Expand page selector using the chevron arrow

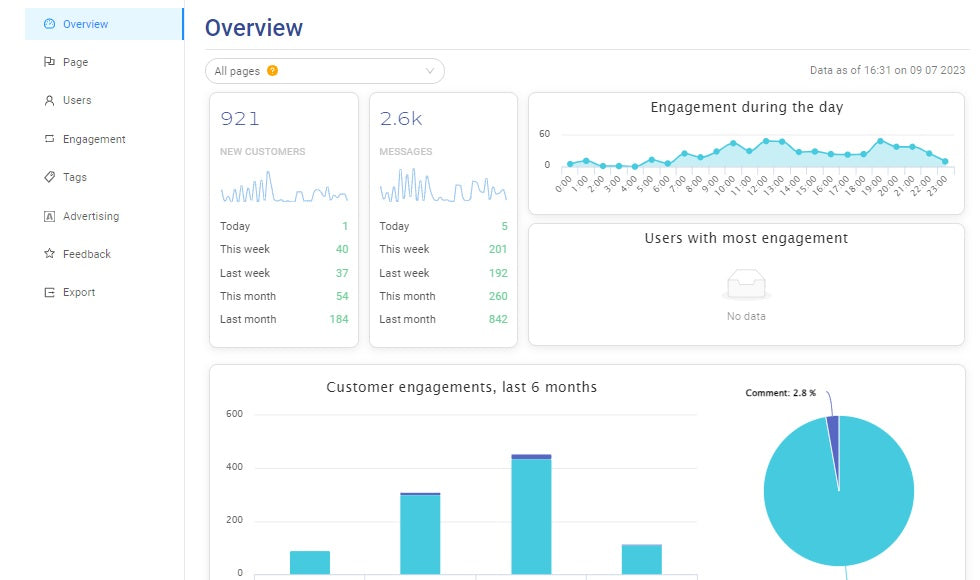pyautogui.click(x=430, y=71)
